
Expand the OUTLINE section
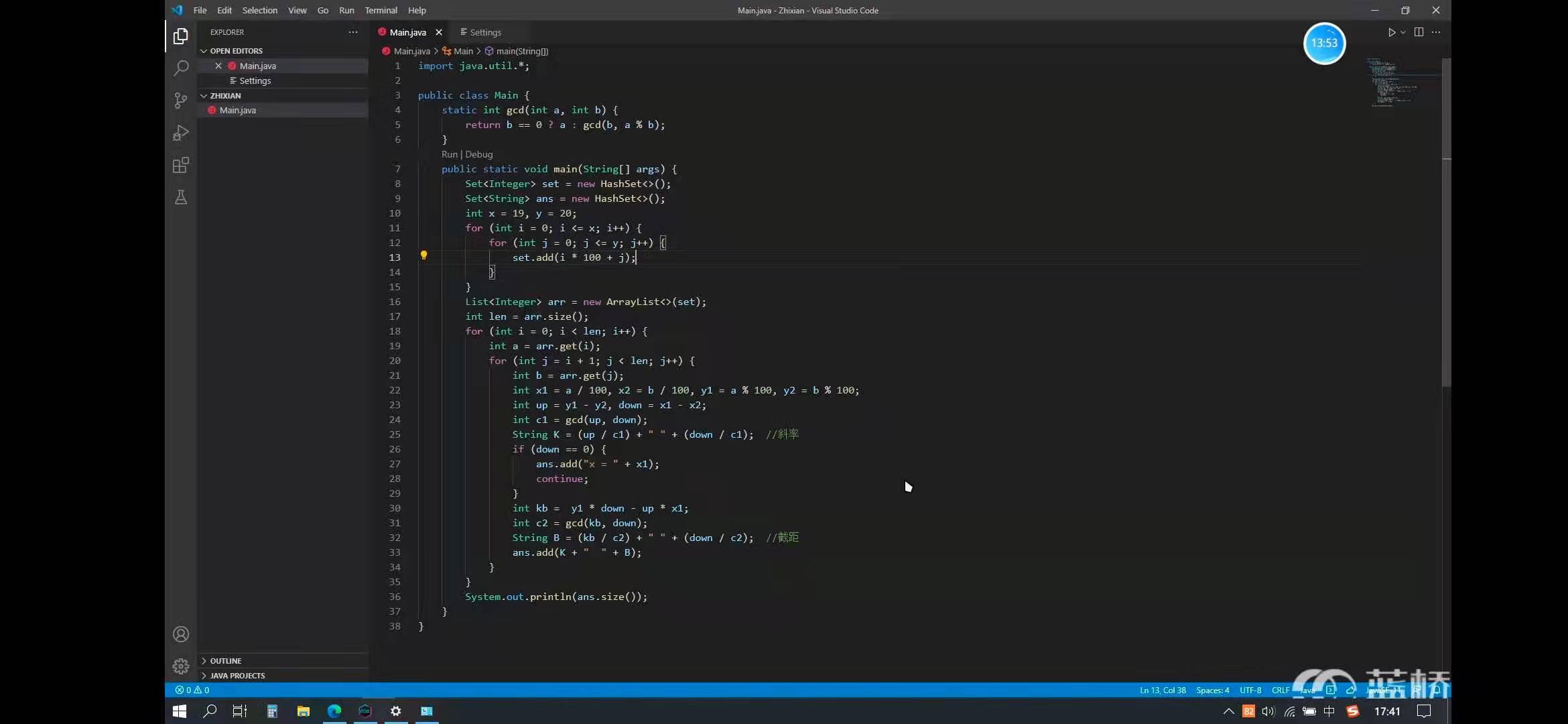283,661
